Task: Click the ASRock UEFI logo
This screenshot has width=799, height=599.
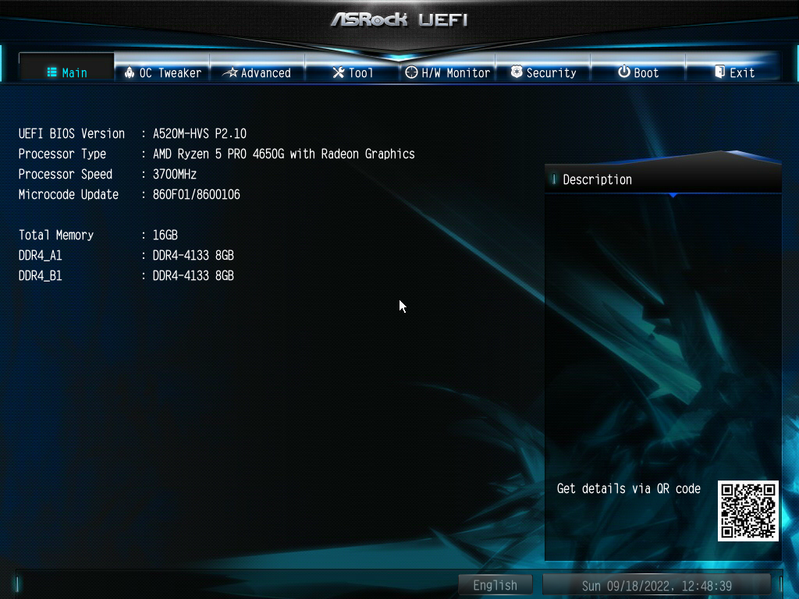Action: coord(399,20)
